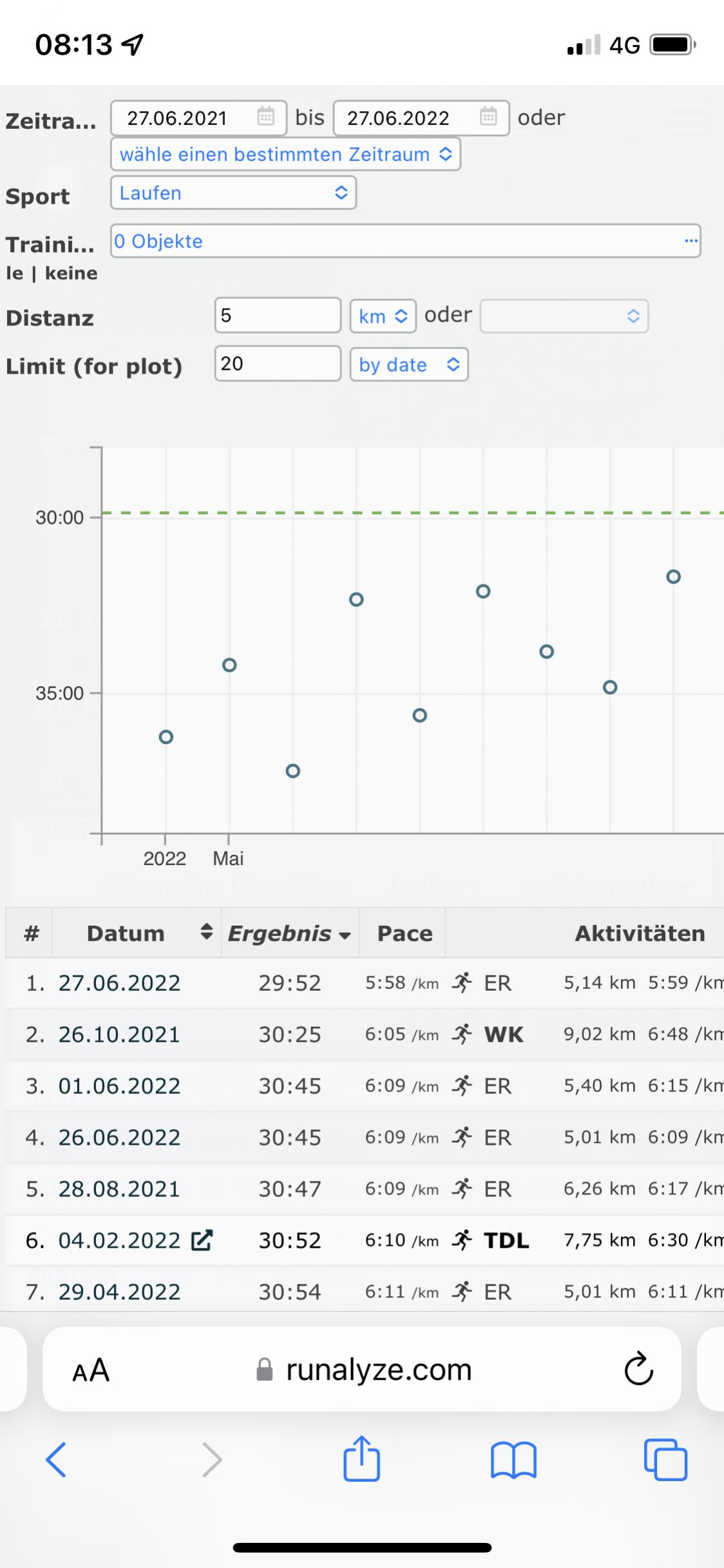Focus the Distanz input field showing 5
This screenshot has height=1568, width=724.
(x=277, y=315)
